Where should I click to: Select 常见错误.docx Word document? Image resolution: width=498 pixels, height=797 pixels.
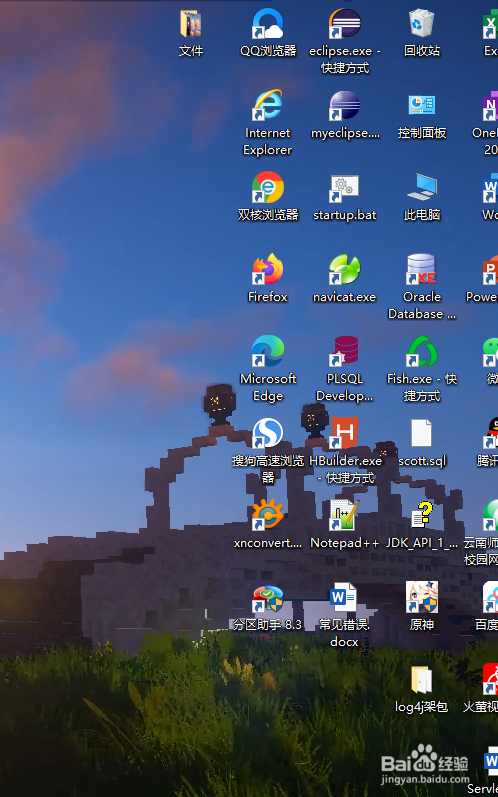click(344, 597)
